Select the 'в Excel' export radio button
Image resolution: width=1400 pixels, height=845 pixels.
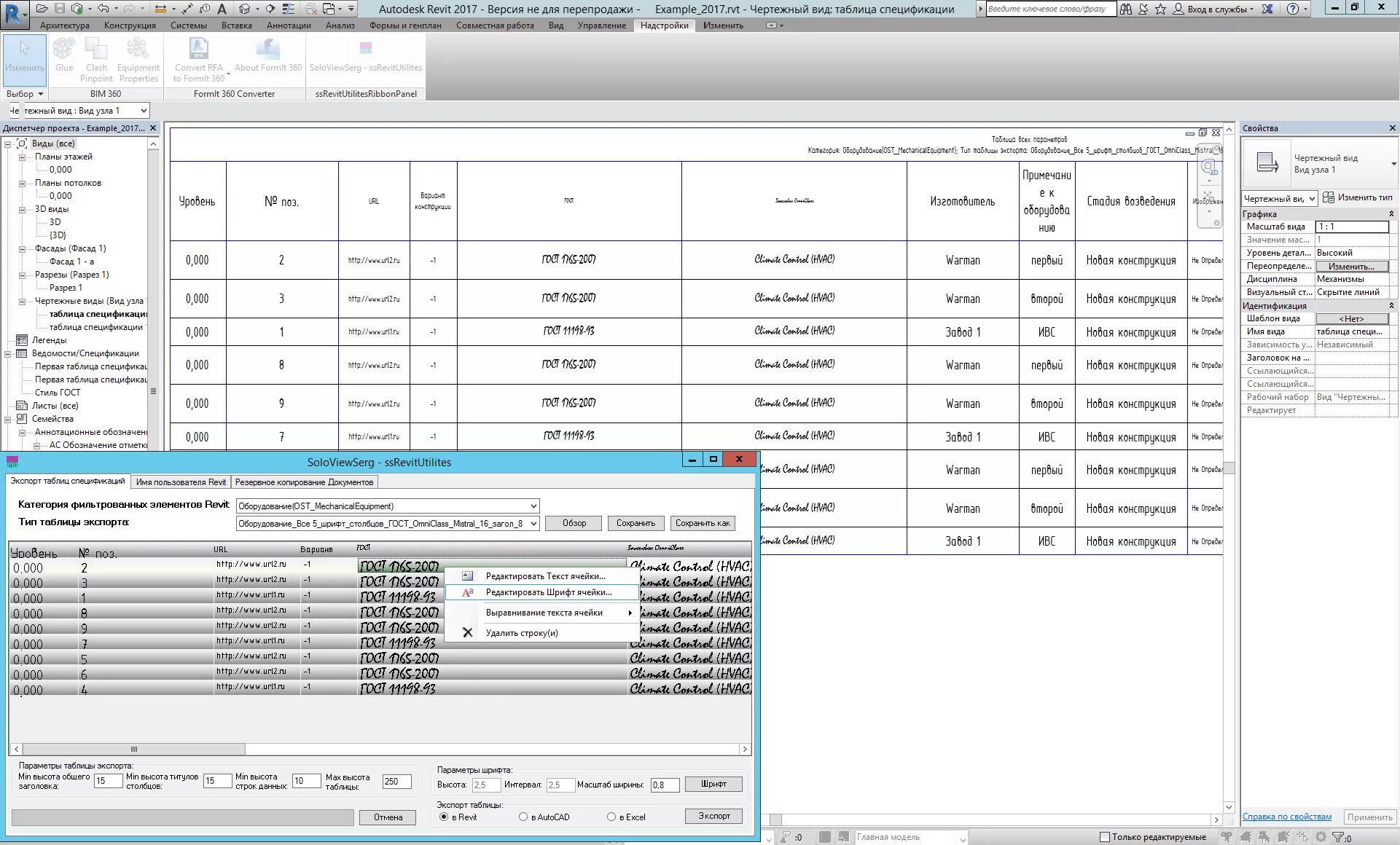point(611,817)
